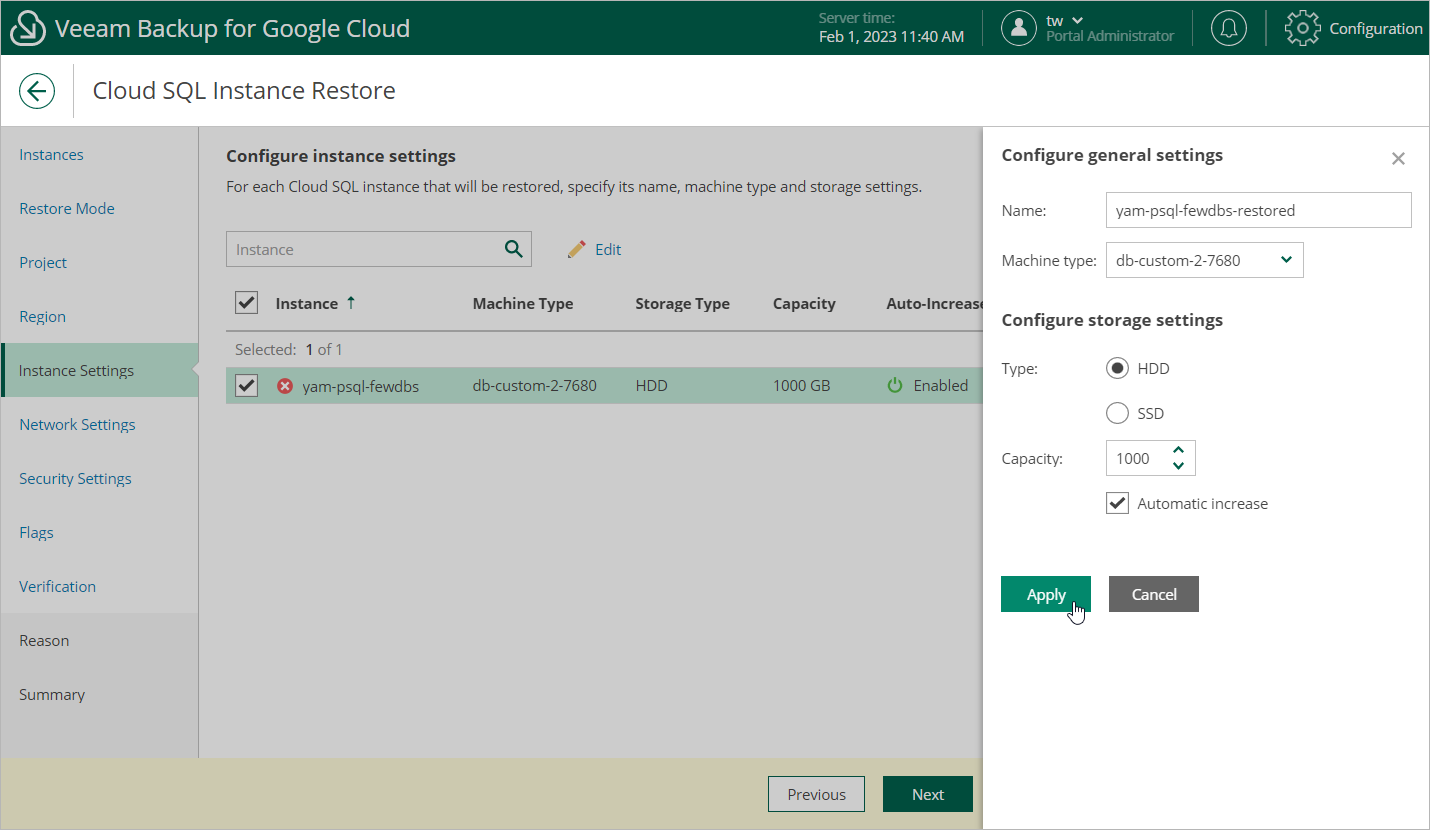
Task: Click the Previous button
Action: pyautogui.click(x=816, y=794)
